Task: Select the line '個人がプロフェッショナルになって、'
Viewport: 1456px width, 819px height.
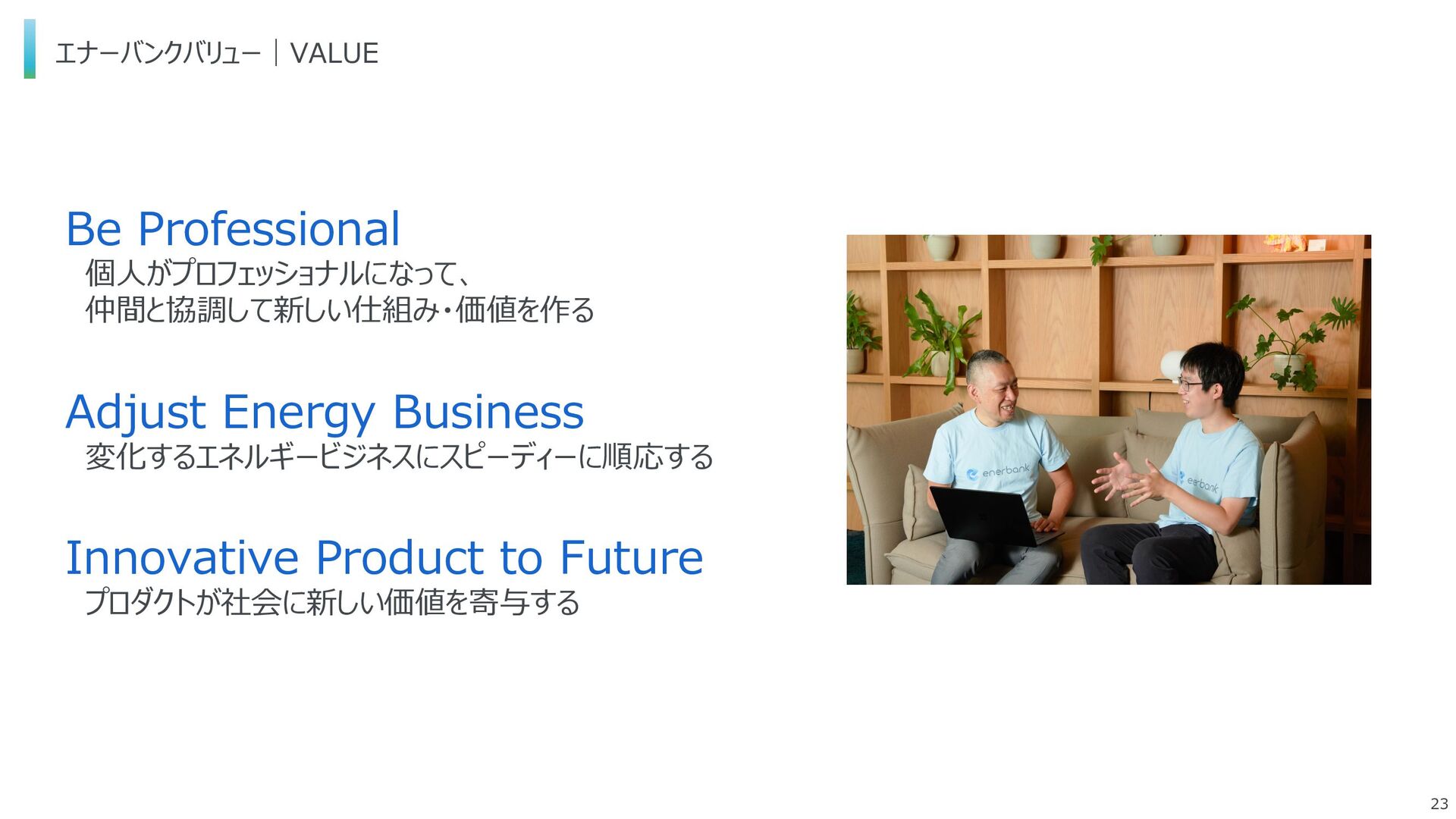Action: click(x=279, y=273)
